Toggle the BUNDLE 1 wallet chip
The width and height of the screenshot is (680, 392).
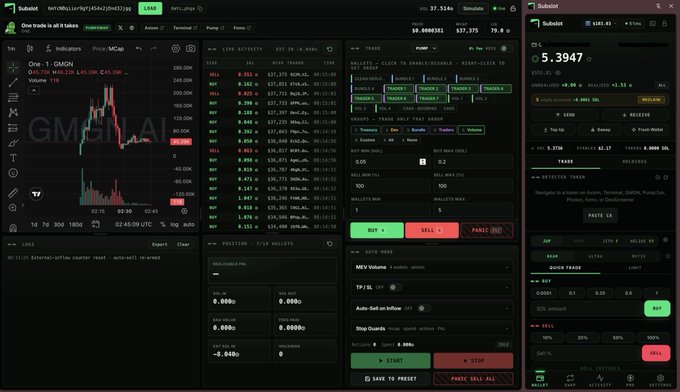pyautogui.click(x=405, y=78)
